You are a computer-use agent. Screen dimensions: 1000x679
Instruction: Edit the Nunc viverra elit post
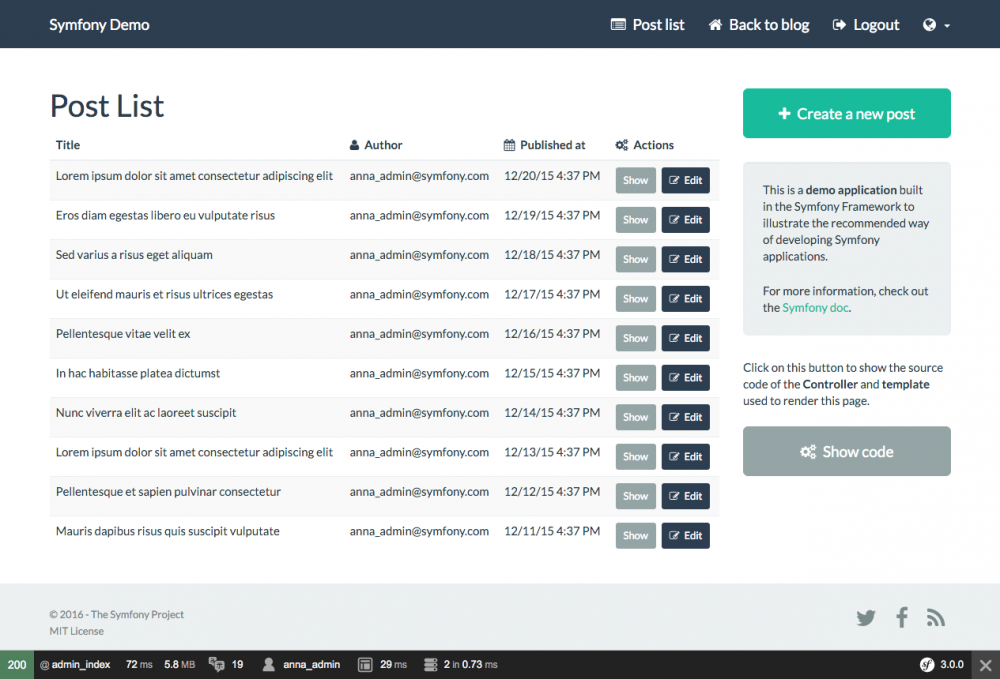(x=686, y=418)
